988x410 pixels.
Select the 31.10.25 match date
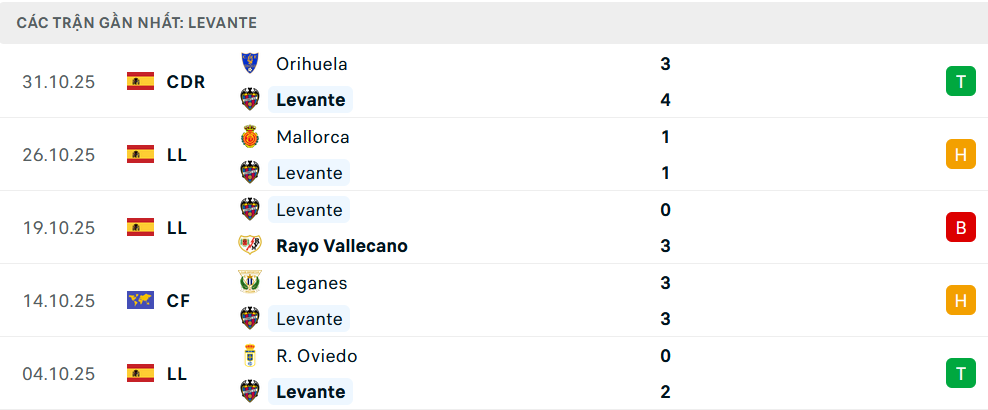tap(59, 82)
